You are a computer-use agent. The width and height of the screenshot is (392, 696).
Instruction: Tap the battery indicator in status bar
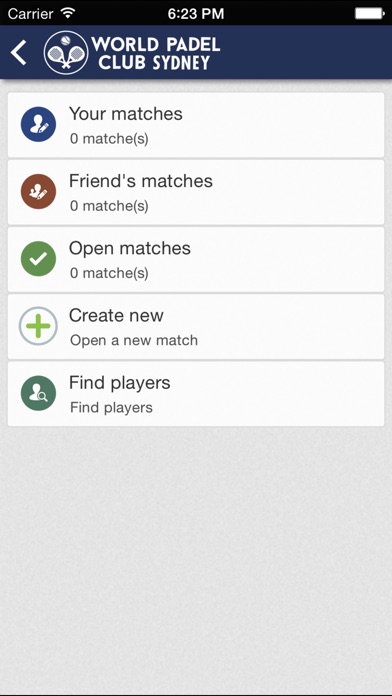pos(370,13)
